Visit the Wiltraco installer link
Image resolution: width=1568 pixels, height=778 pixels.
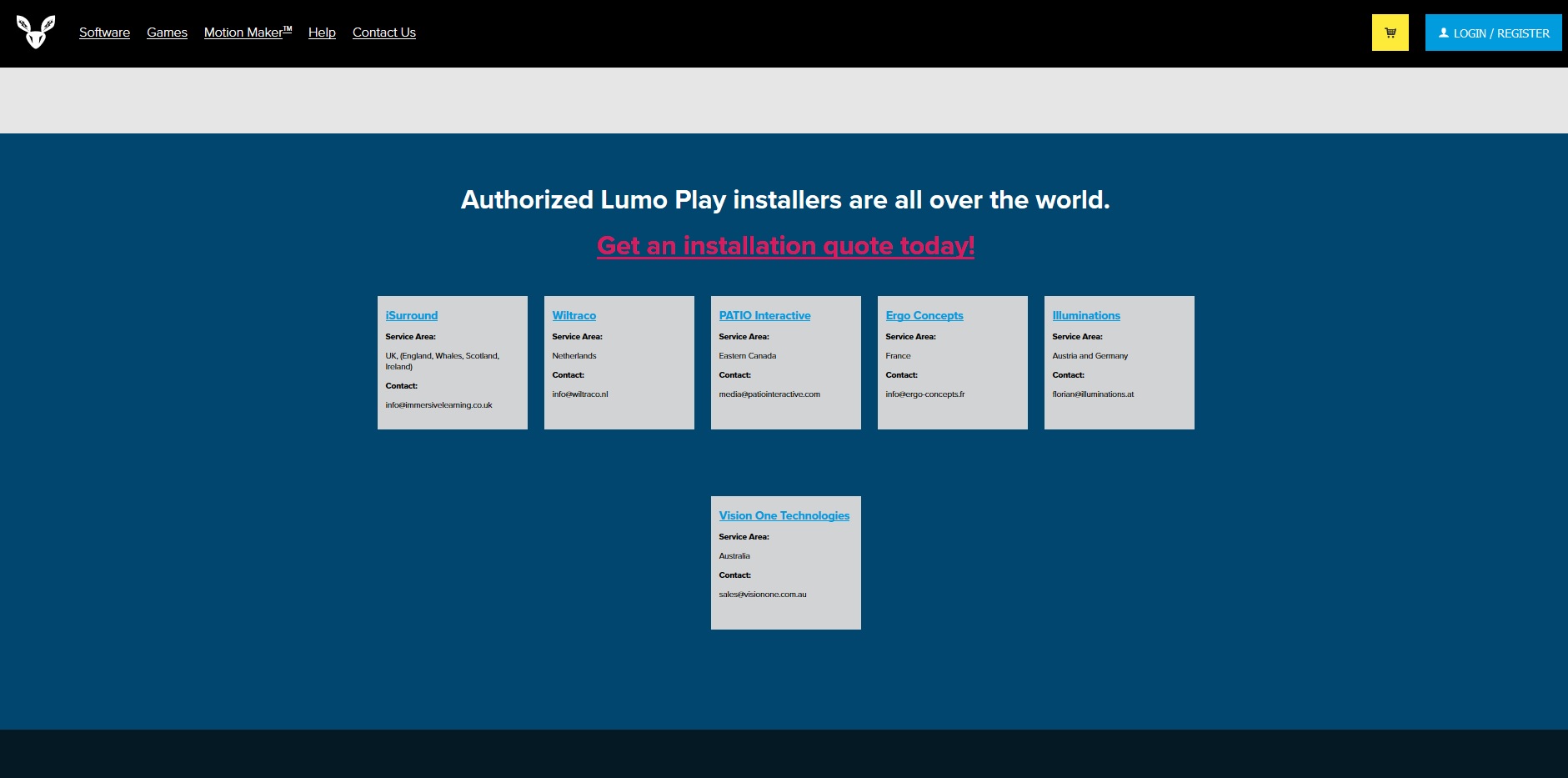pos(574,315)
